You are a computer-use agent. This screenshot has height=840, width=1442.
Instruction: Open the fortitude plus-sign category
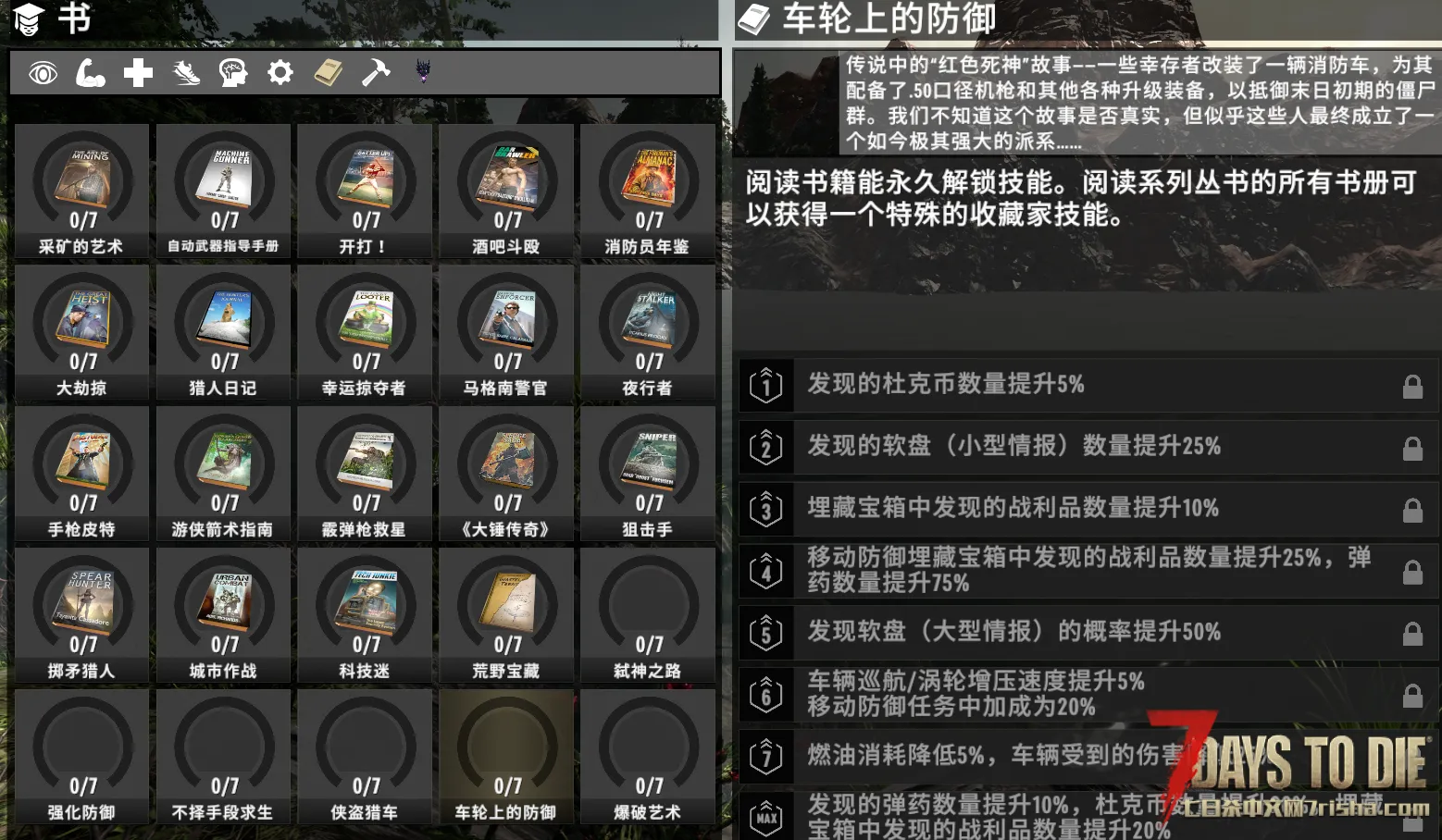[x=138, y=73]
